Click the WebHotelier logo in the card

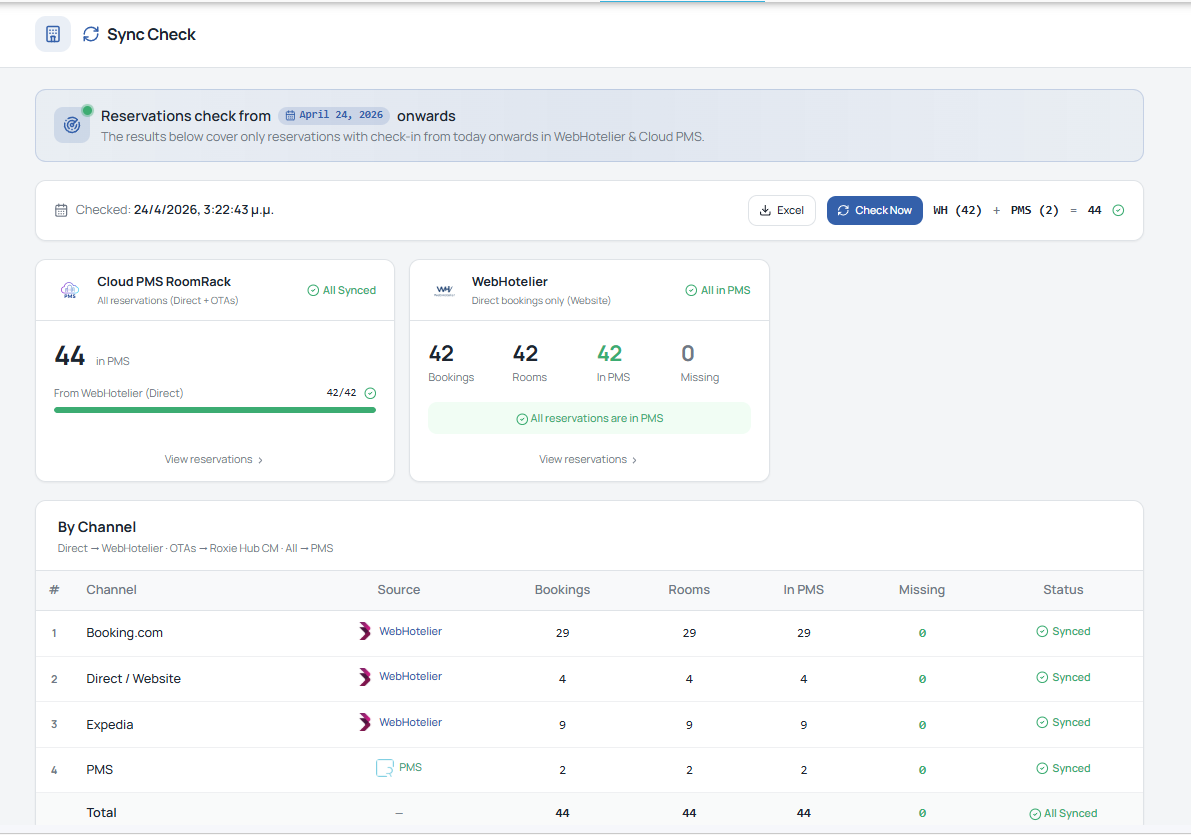point(444,290)
